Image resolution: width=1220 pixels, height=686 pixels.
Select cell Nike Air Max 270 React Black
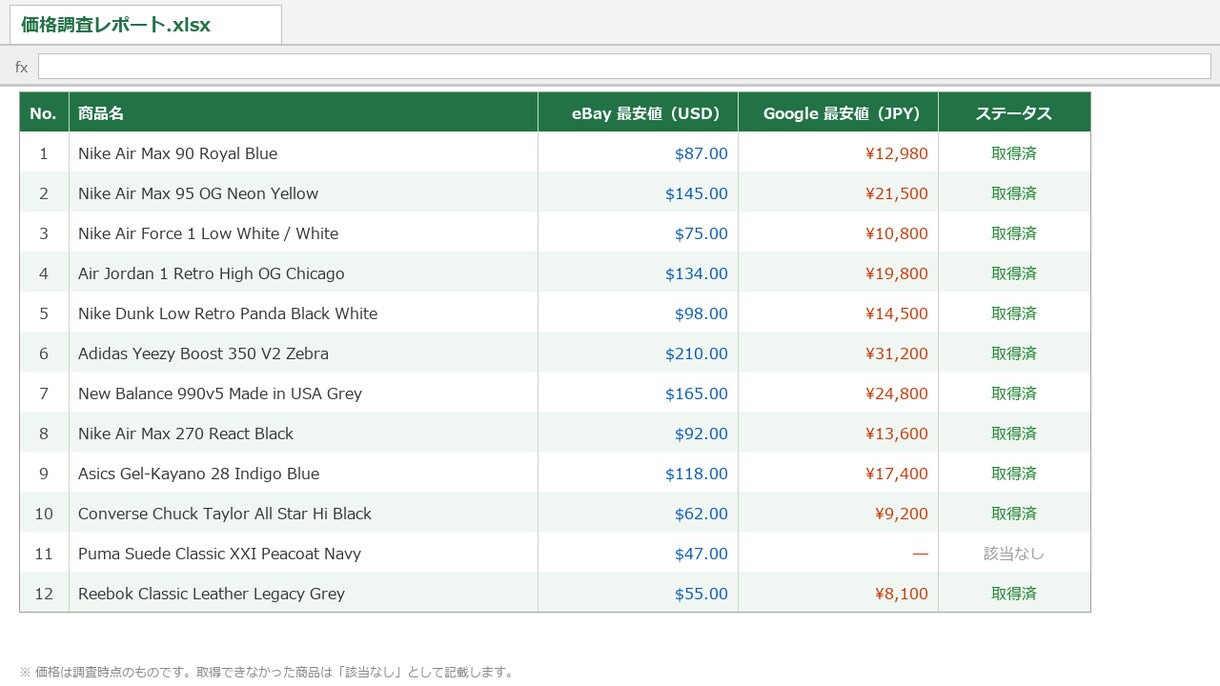coord(303,433)
